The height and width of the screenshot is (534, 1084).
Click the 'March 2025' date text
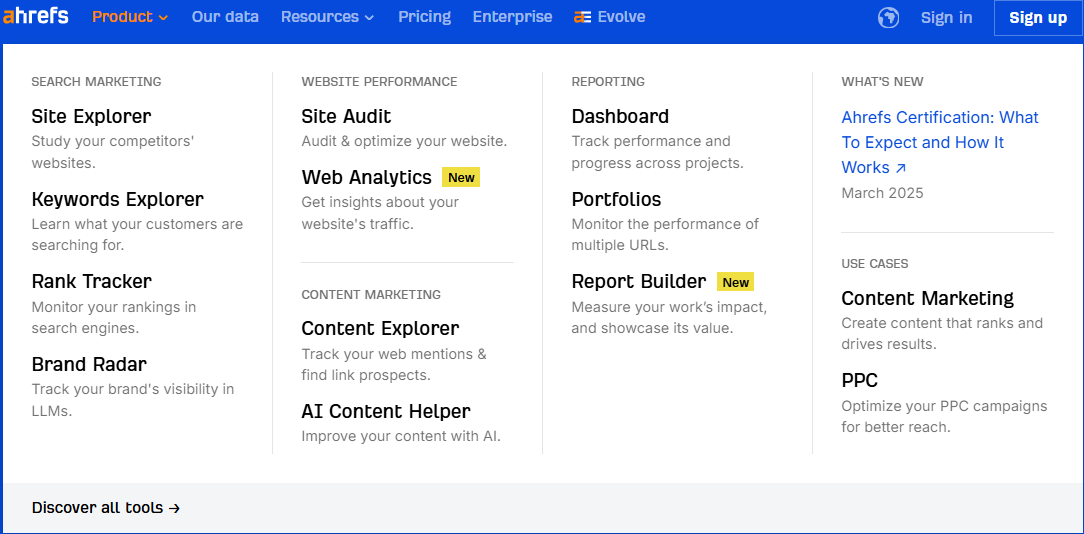[x=882, y=193]
